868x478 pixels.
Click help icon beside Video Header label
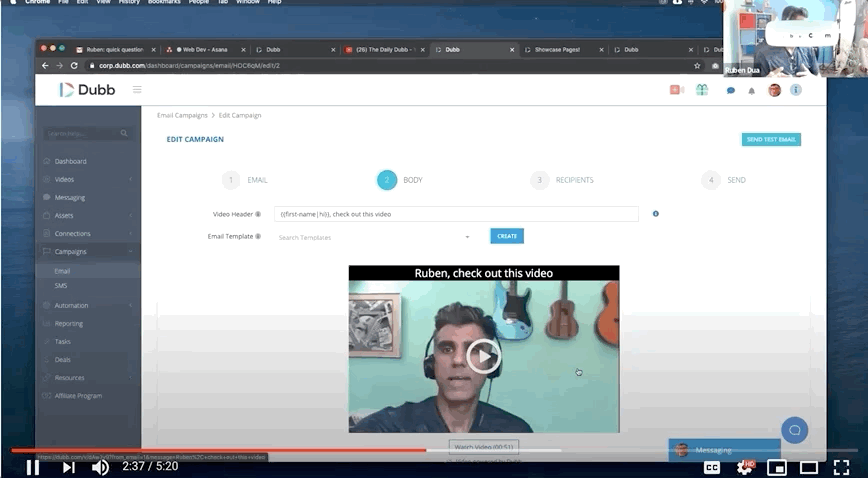pyautogui.click(x=258, y=214)
